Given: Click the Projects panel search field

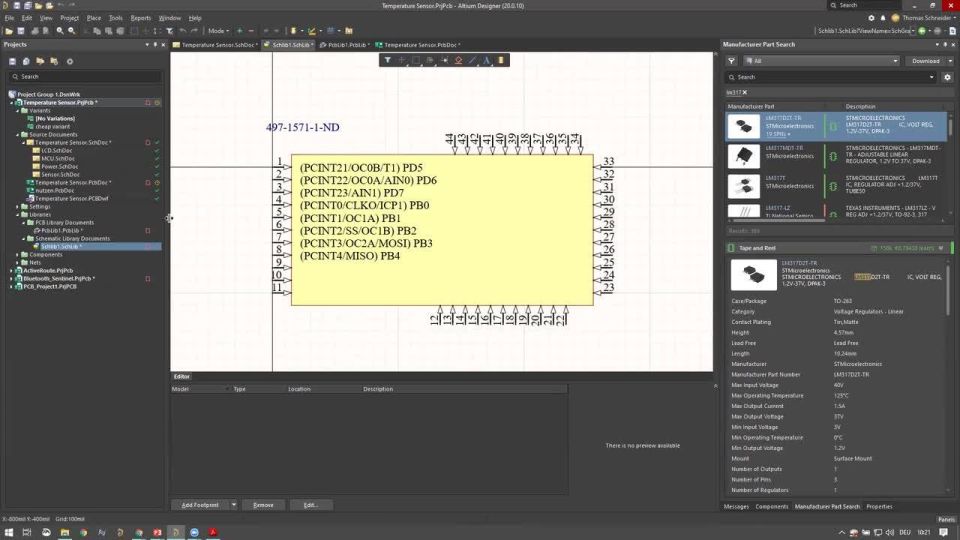Looking at the screenshot, I should pos(84,77).
